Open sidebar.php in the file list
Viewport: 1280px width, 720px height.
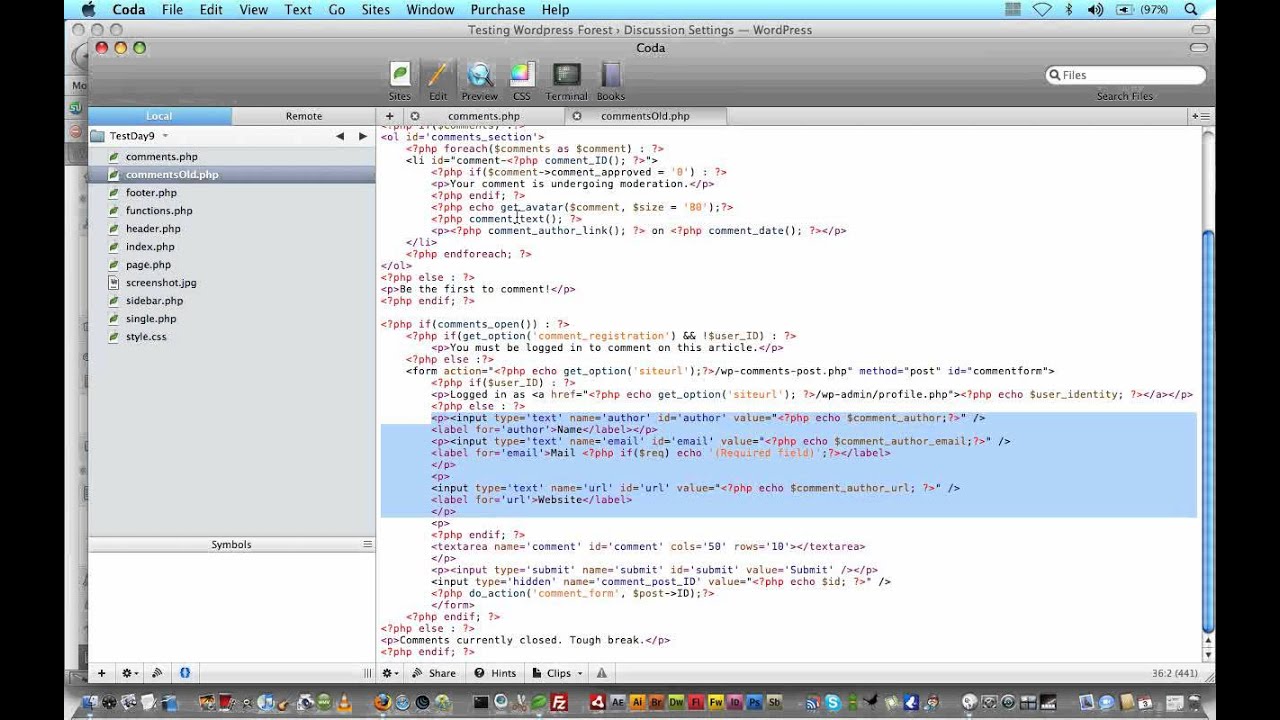[x=154, y=301]
